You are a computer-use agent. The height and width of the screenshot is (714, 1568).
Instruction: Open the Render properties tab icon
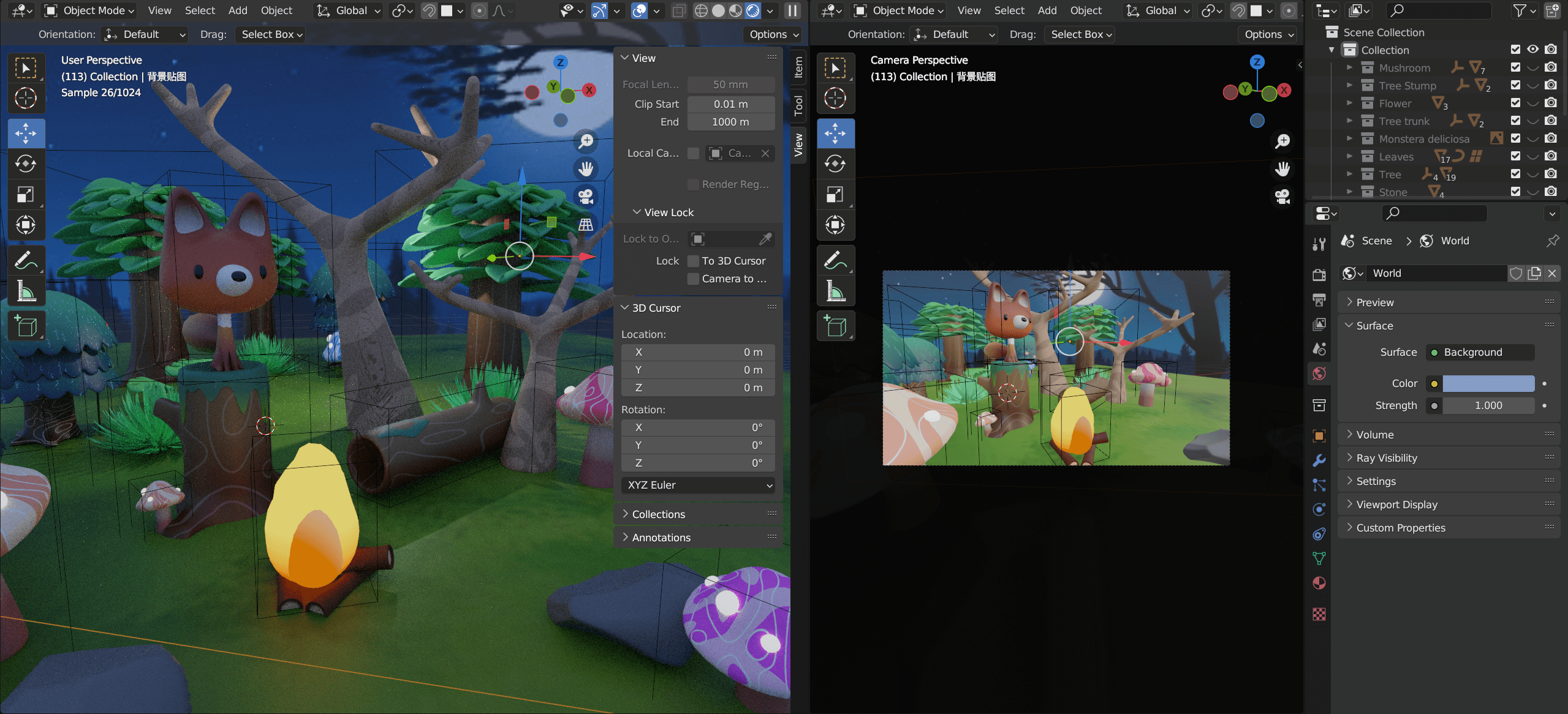click(x=1319, y=275)
